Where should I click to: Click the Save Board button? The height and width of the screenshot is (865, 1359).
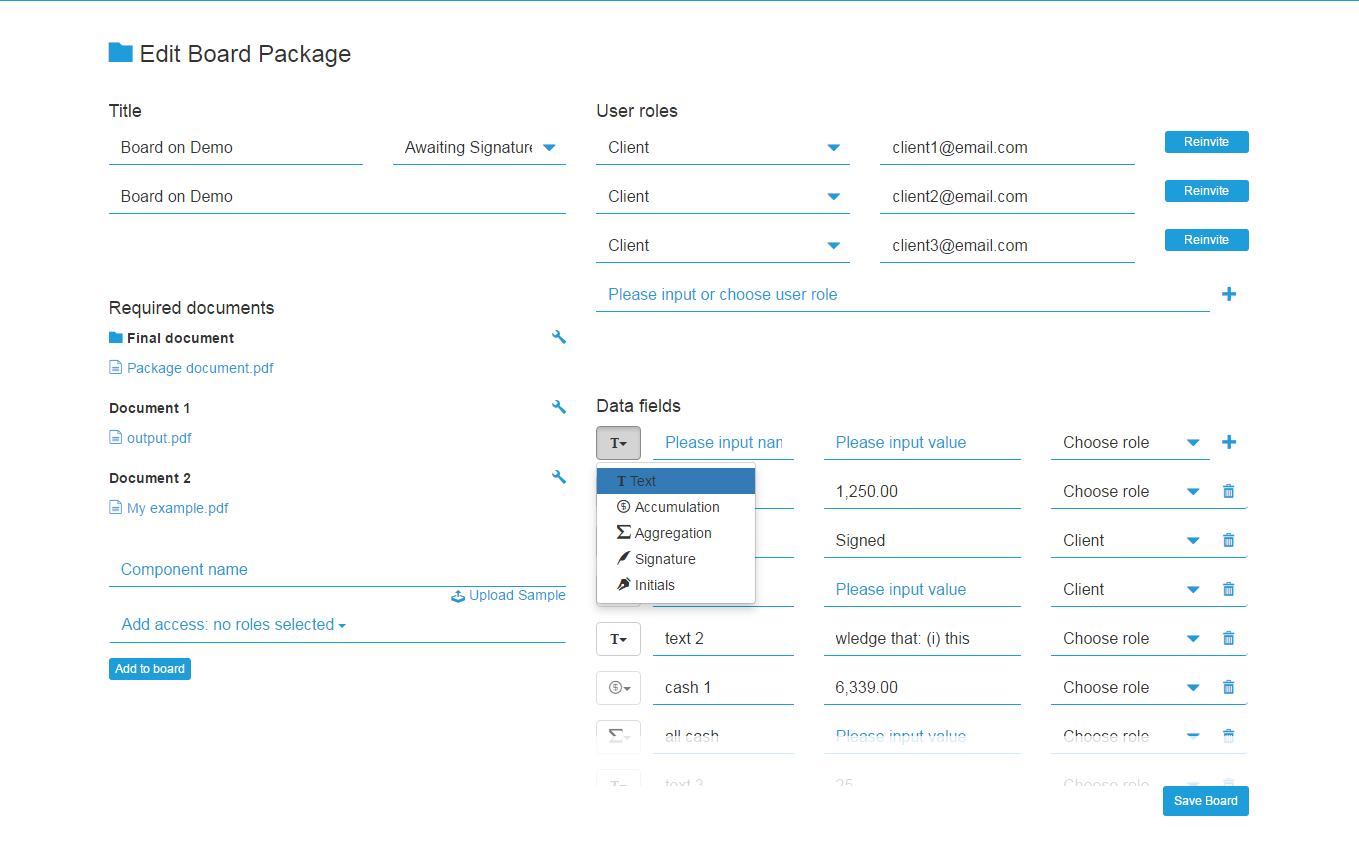pyautogui.click(x=1205, y=800)
